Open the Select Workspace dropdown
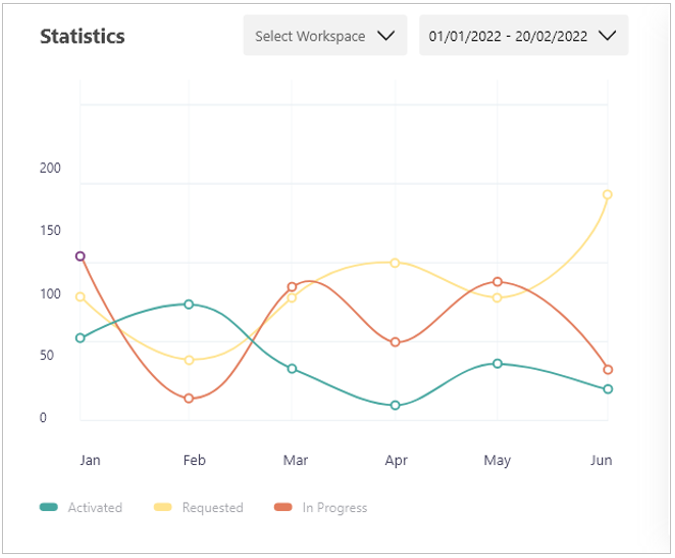 coord(324,36)
